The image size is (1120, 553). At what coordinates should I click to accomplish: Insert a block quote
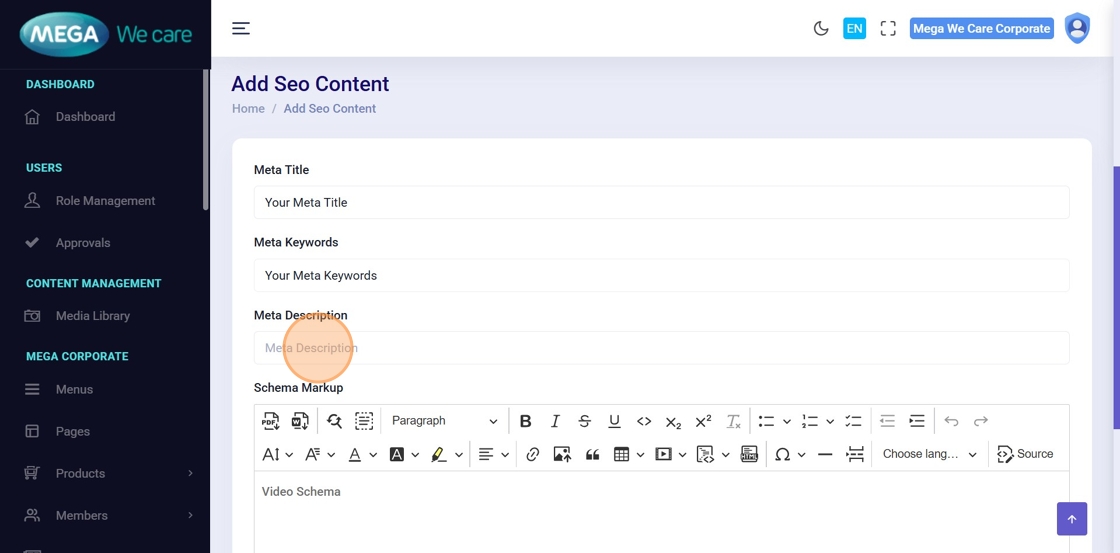[592, 454]
